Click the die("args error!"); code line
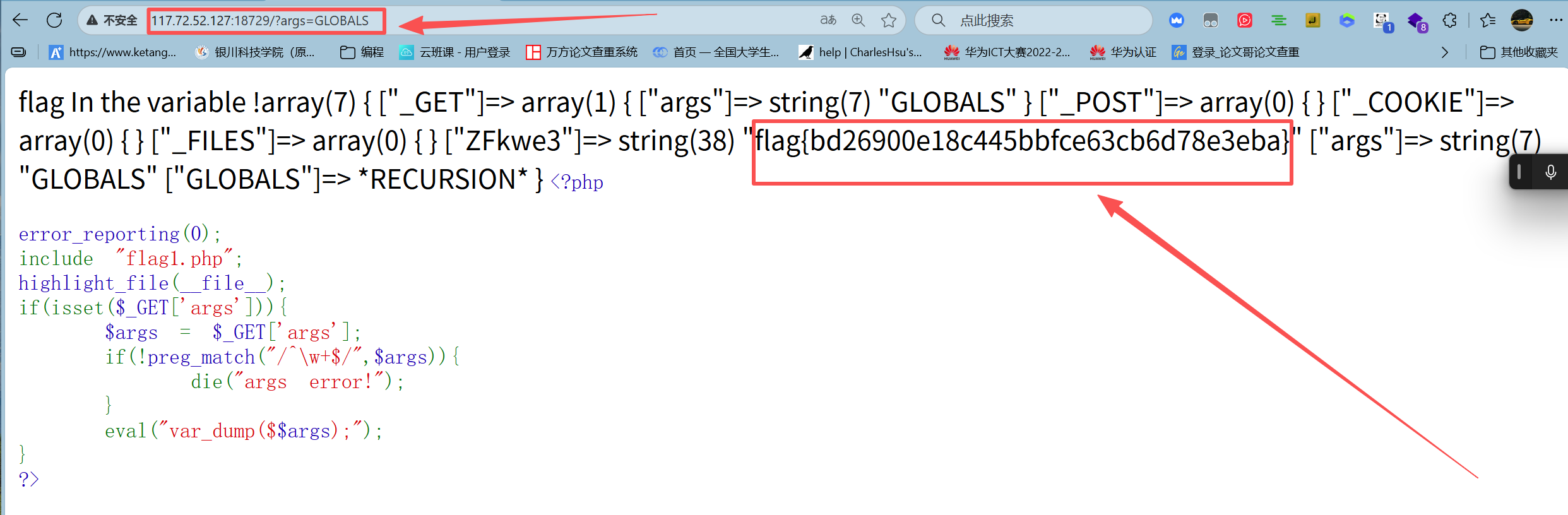The height and width of the screenshot is (515, 1568). 297,382
